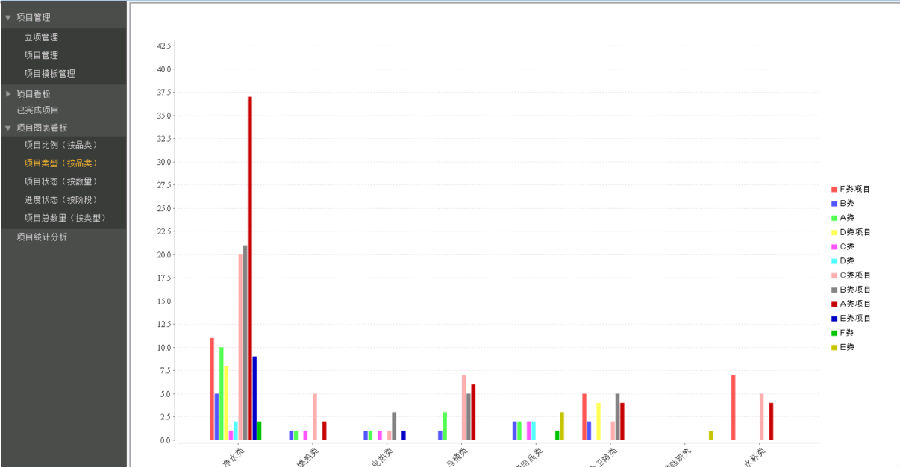Select 项目模板管理 in the sidebar
The image size is (900, 467).
click(x=50, y=73)
